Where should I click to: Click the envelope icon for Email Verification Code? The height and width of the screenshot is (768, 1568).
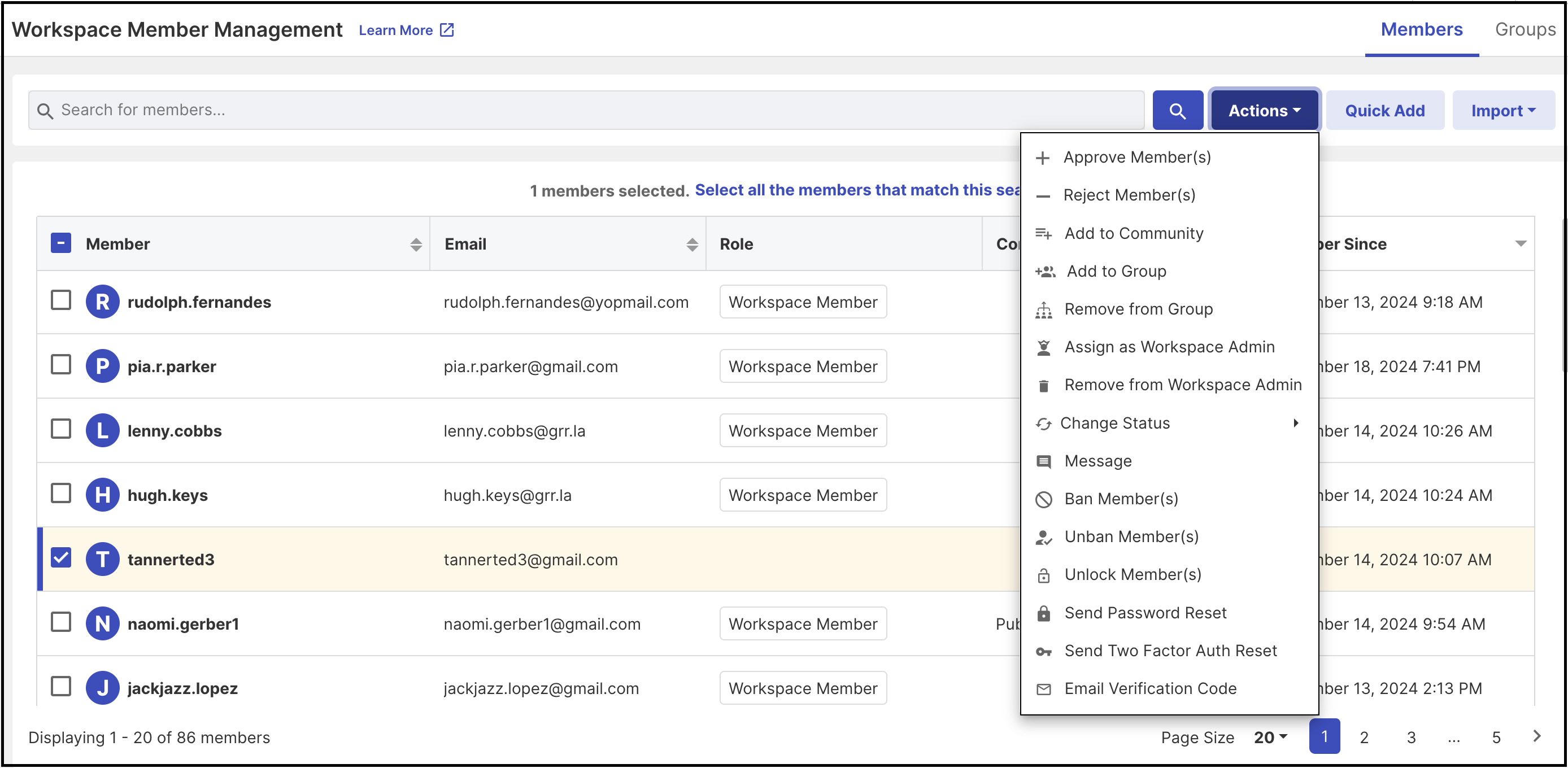(x=1043, y=690)
